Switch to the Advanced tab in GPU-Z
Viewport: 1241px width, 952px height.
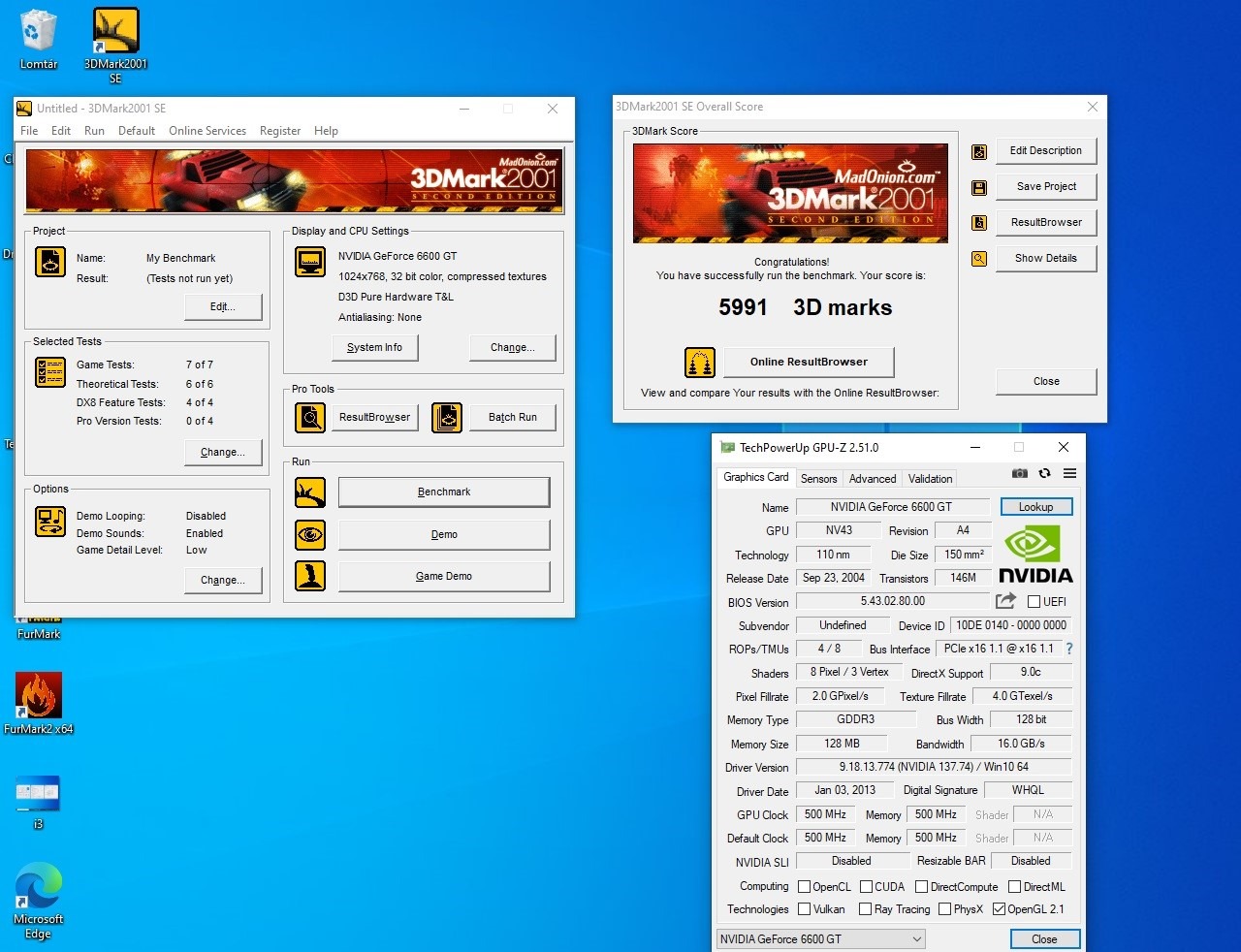point(873,479)
